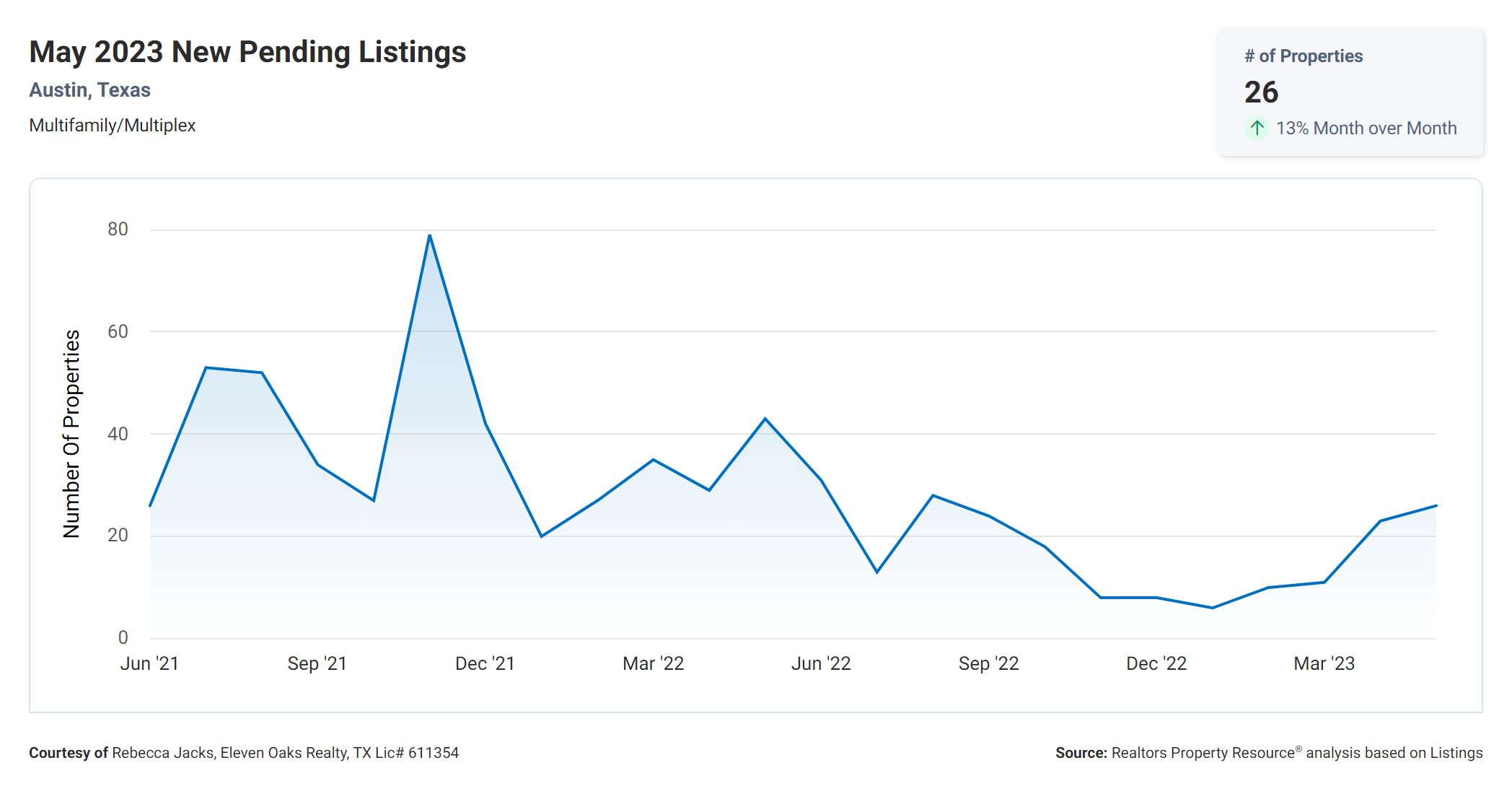Click the '13% Month over Month' text
The image size is (1512, 794).
pyautogui.click(x=1366, y=128)
